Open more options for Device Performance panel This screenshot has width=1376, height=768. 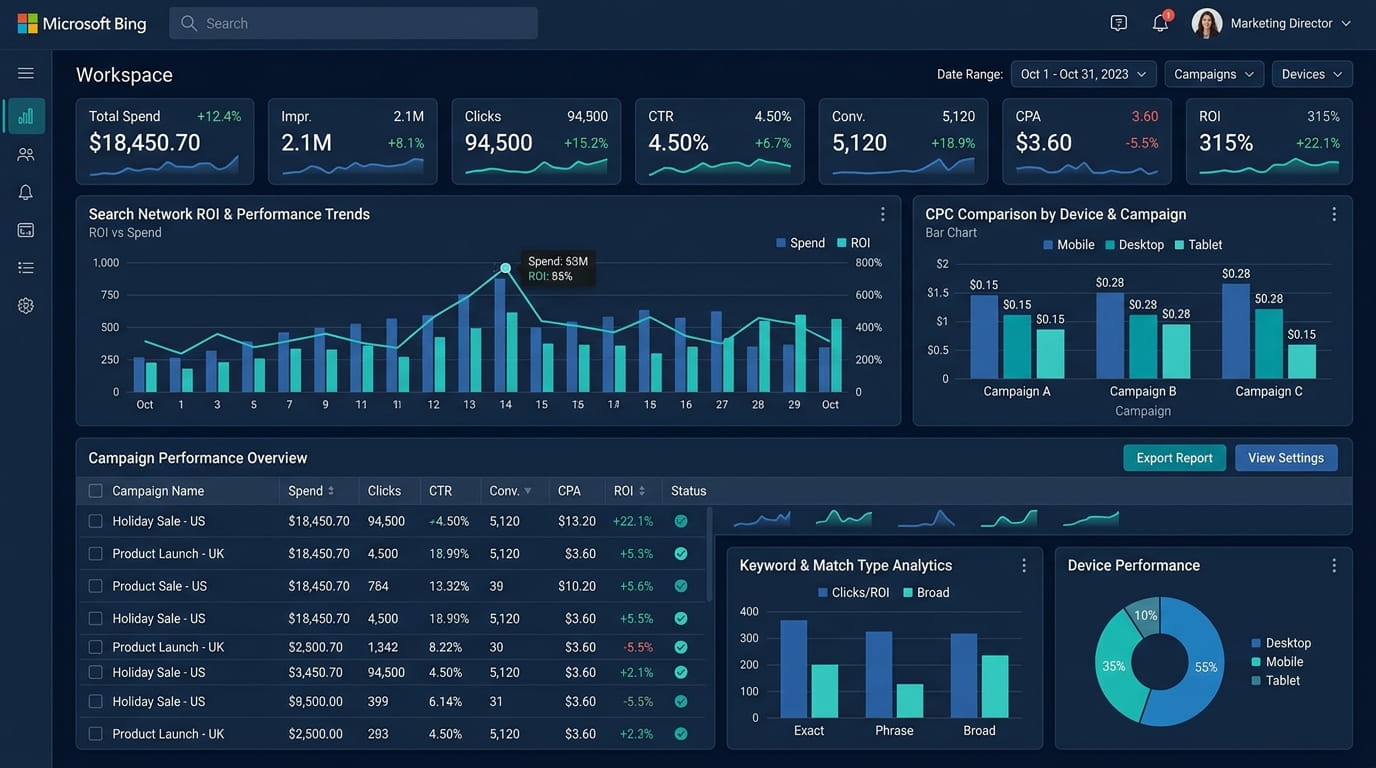point(1333,566)
